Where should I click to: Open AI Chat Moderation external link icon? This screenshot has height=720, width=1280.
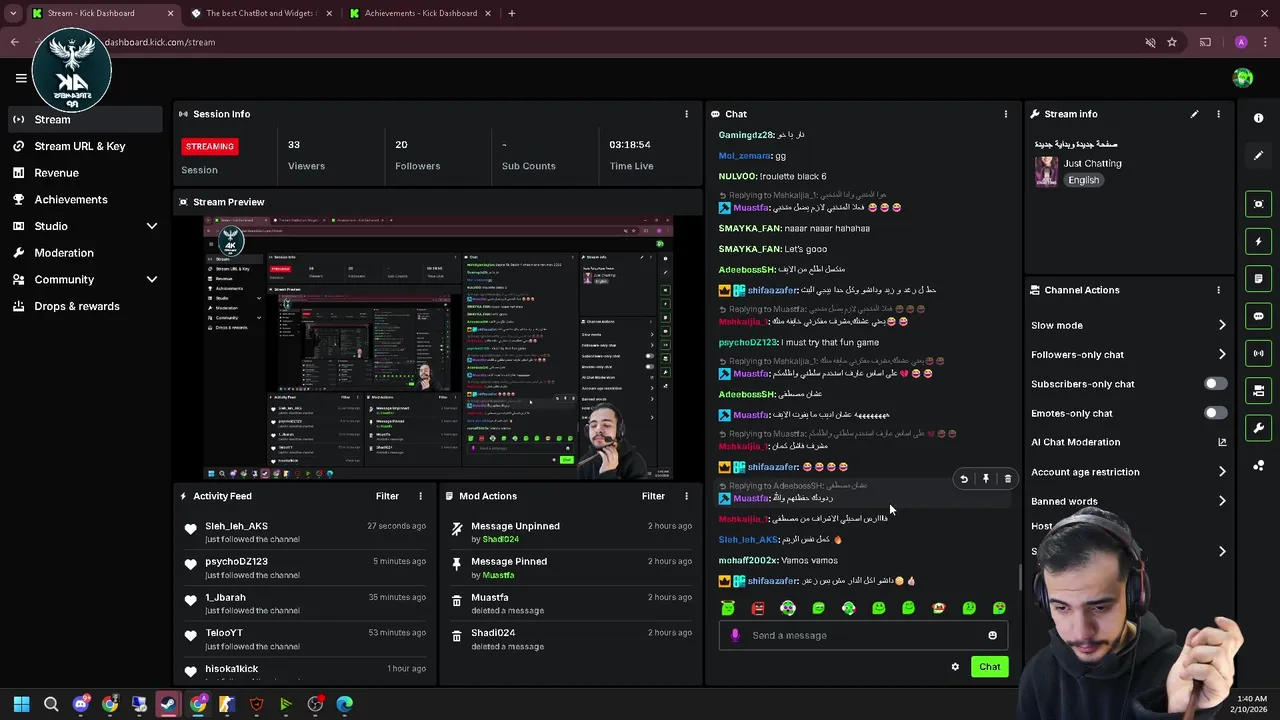pyautogui.click(x=1222, y=442)
